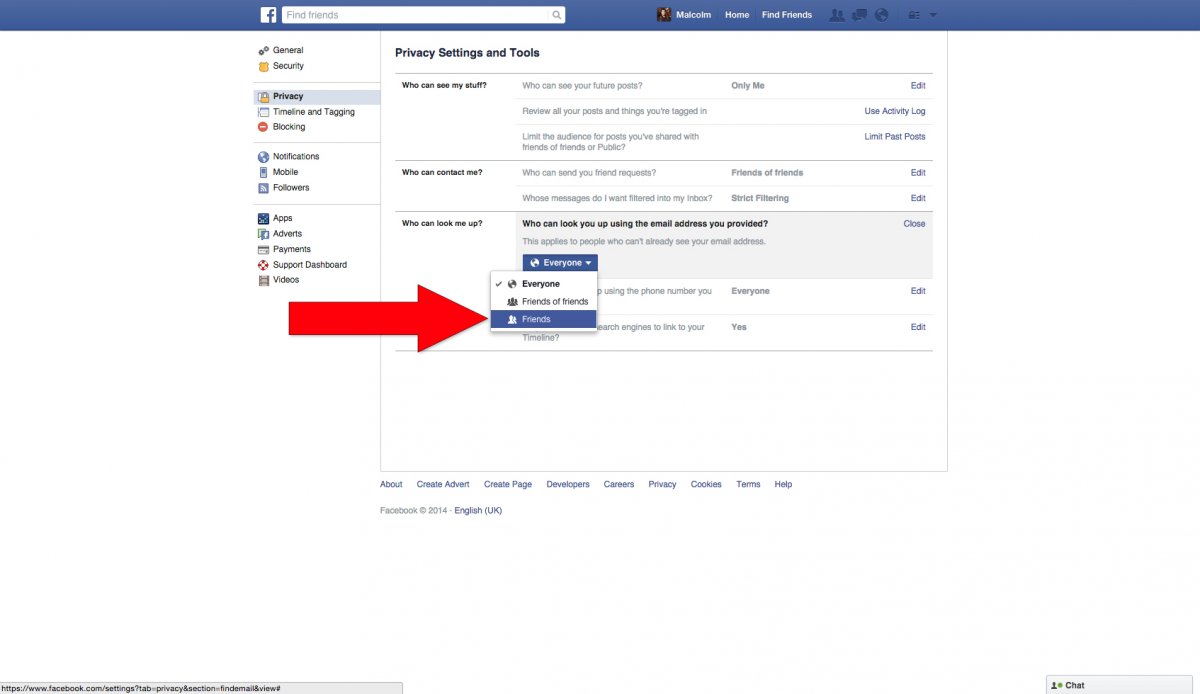The image size is (1200, 694).
Task: Open Timeline and Tagging settings
Action: click(x=314, y=112)
